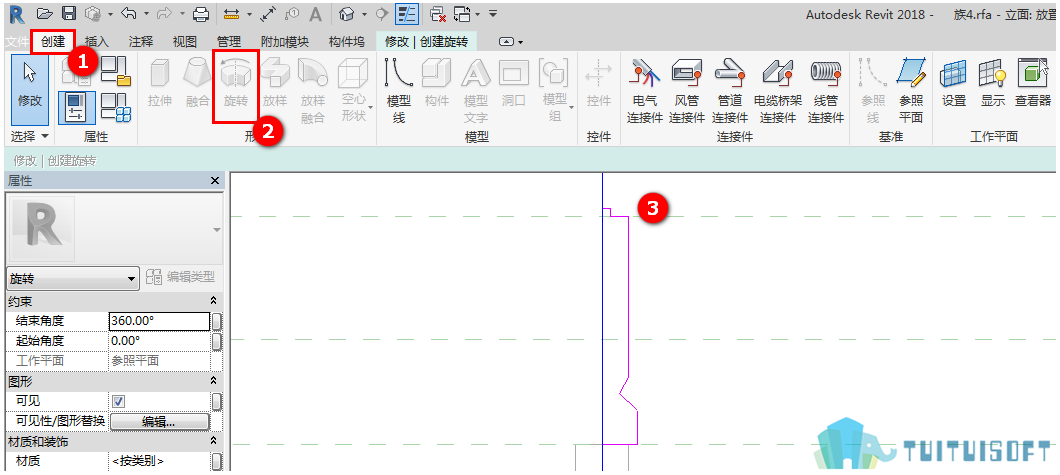Click Set work plane (设置) icon
Viewport: 1060px width, 475px height.
click(954, 83)
